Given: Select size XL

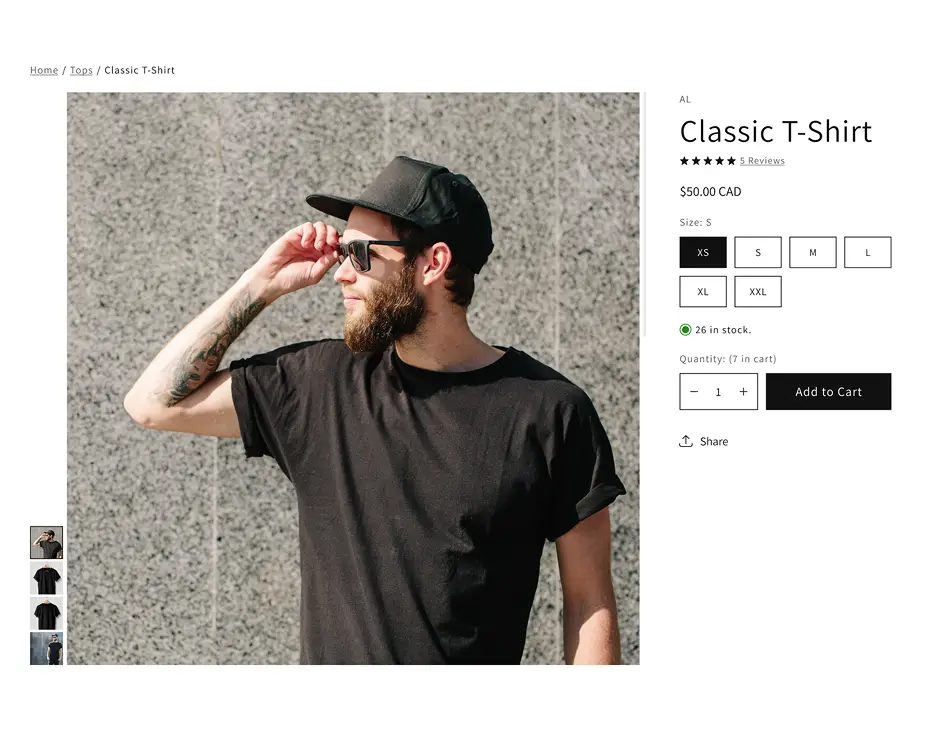Looking at the screenshot, I should click(703, 291).
